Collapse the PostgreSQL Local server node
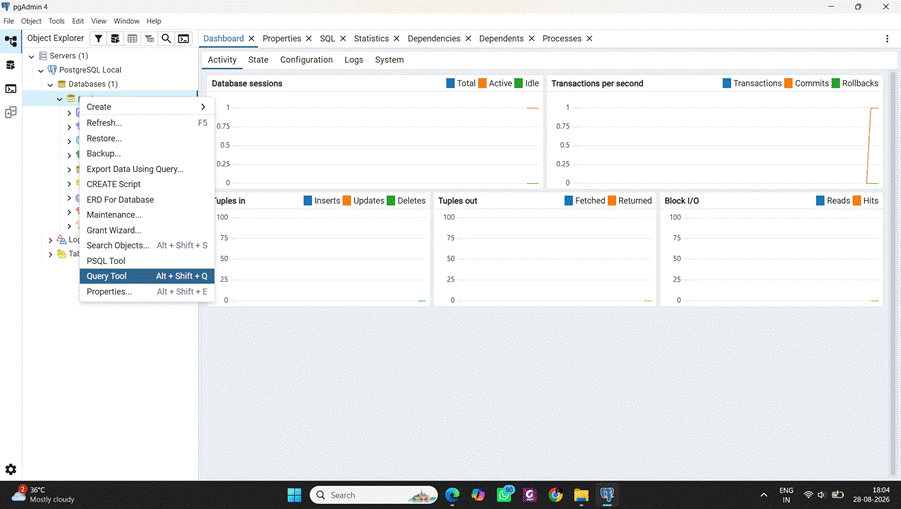Viewport: 901px width, 509px height. pyautogui.click(x=41, y=71)
